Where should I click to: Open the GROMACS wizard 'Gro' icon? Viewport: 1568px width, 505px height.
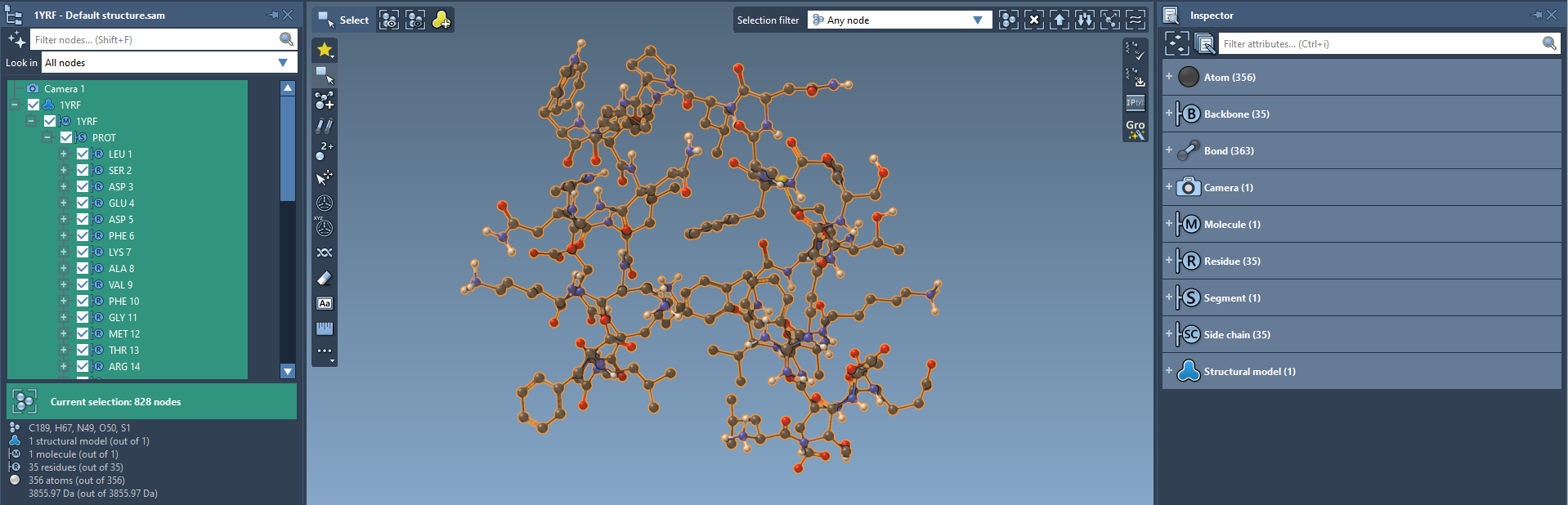pos(1135,130)
